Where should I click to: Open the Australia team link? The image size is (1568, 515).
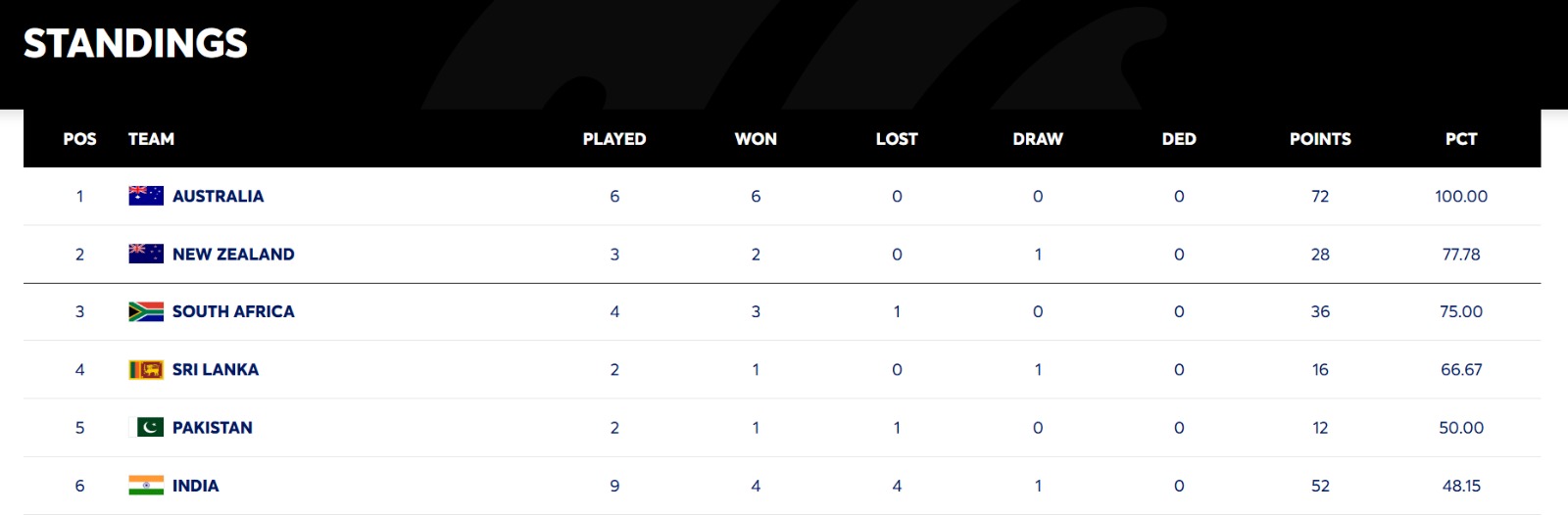218,196
